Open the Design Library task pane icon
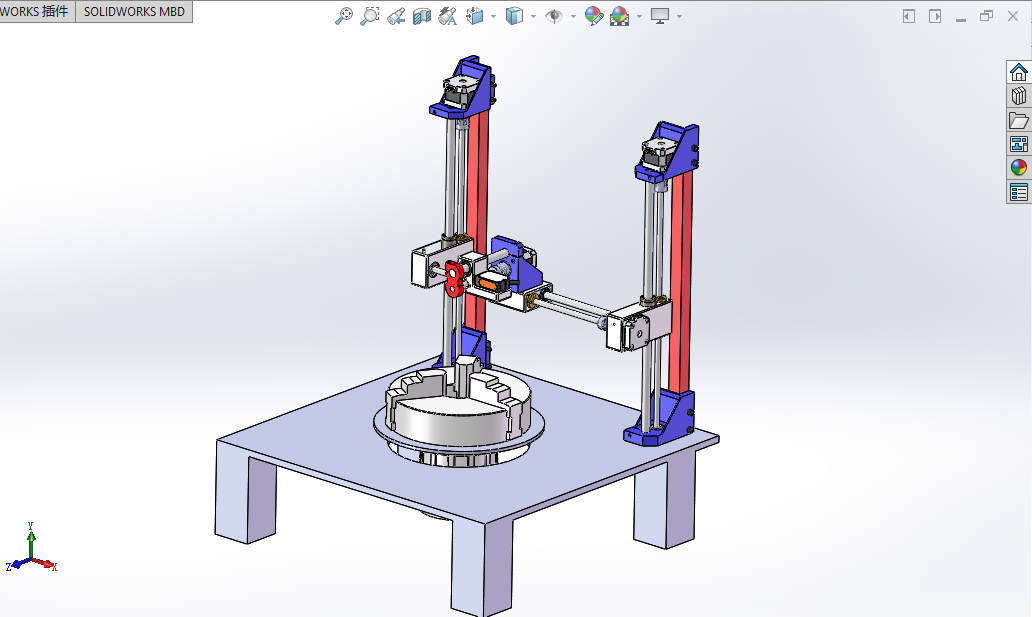This screenshot has width=1032, height=617. click(x=1019, y=96)
